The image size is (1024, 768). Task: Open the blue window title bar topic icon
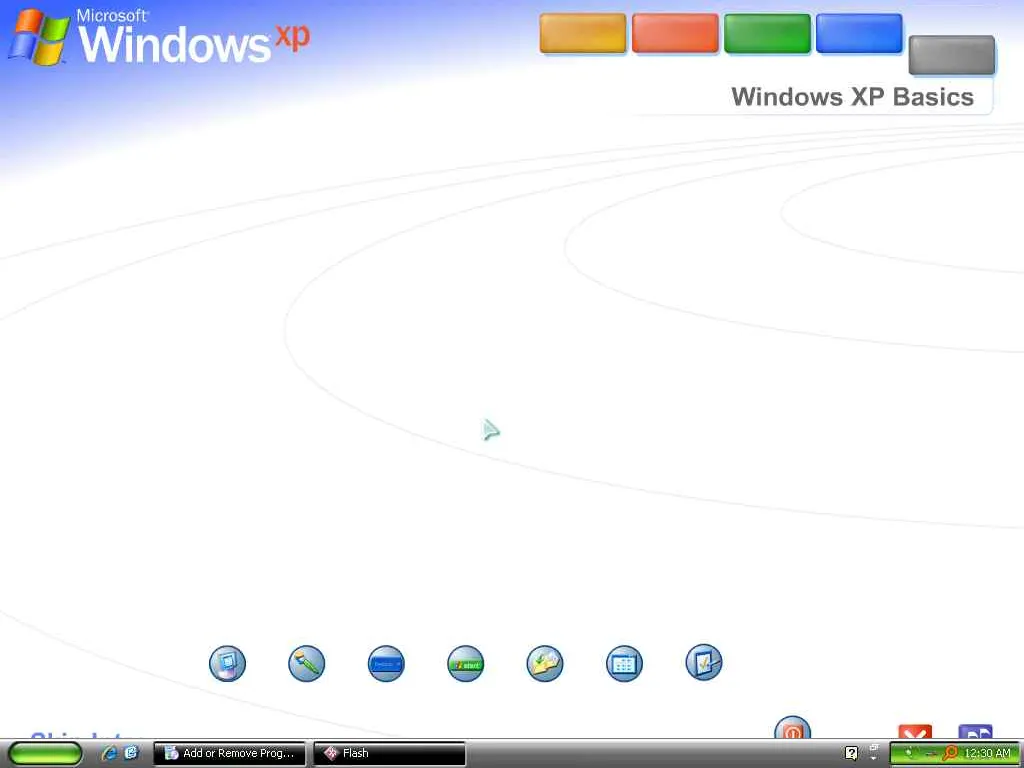point(386,664)
